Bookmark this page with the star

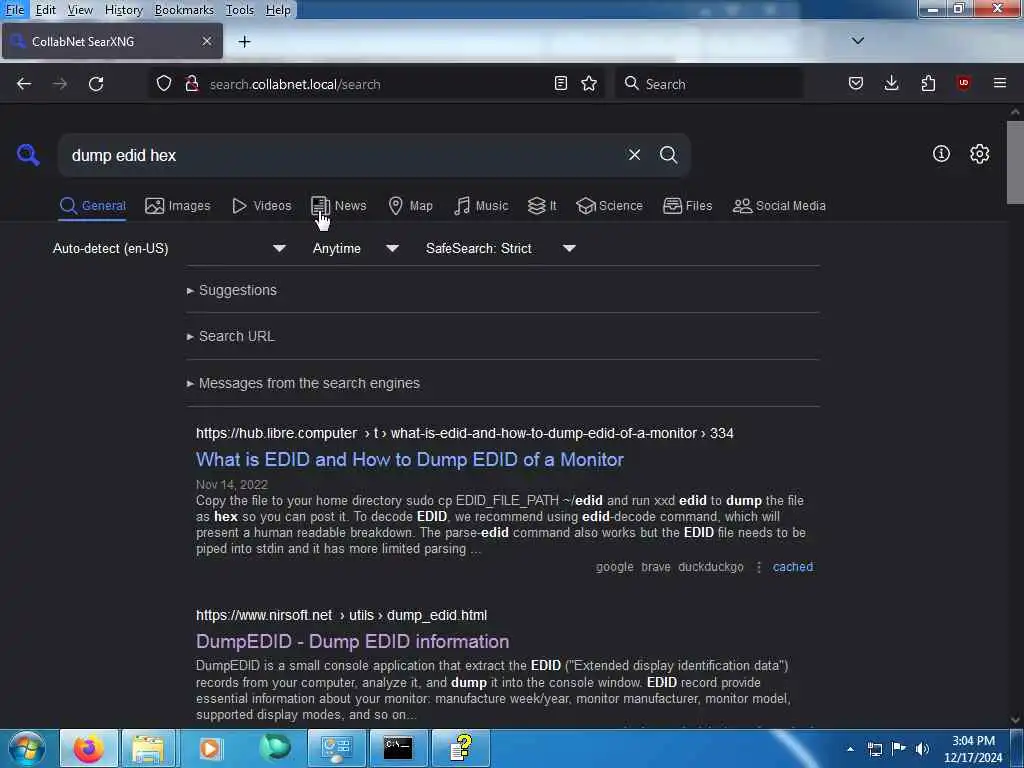[589, 84]
